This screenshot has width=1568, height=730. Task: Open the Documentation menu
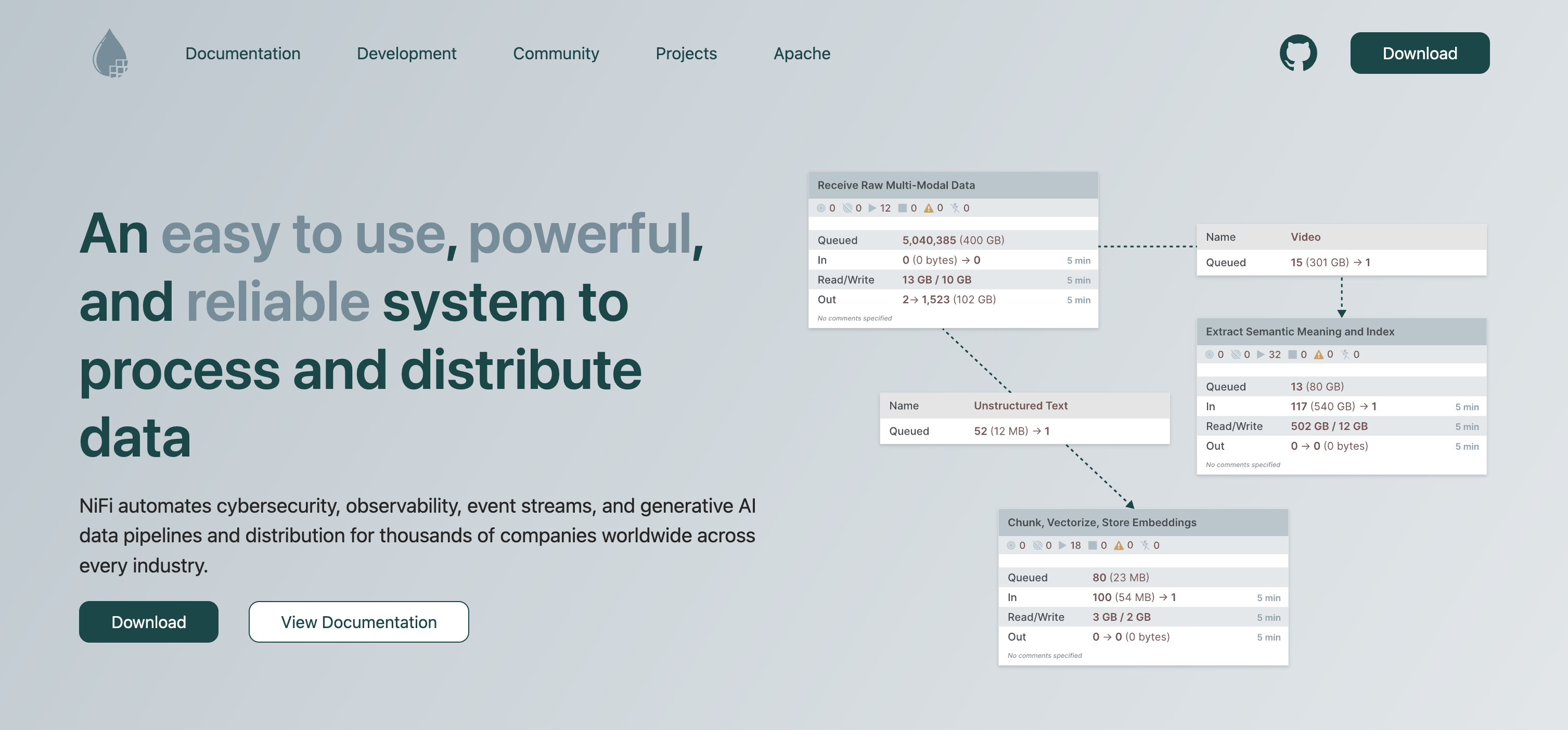pyautogui.click(x=242, y=54)
